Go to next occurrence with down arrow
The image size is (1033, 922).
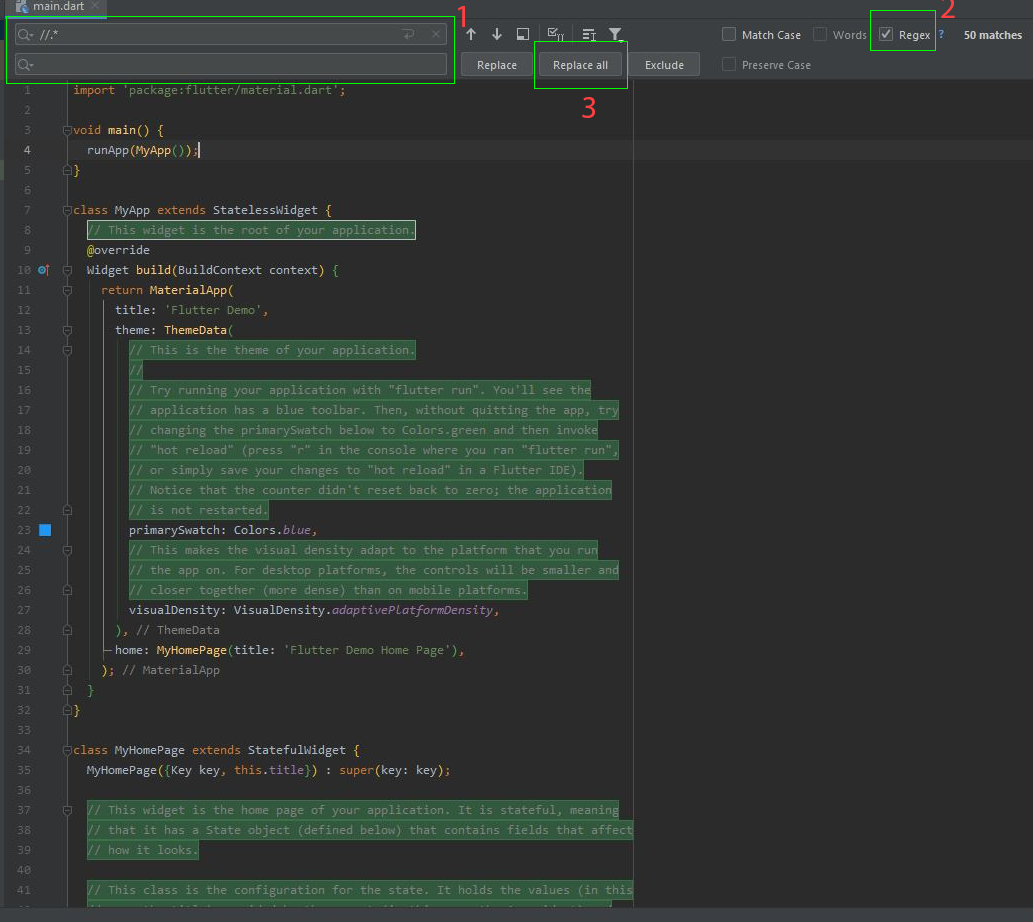click(x=497, y=34)
